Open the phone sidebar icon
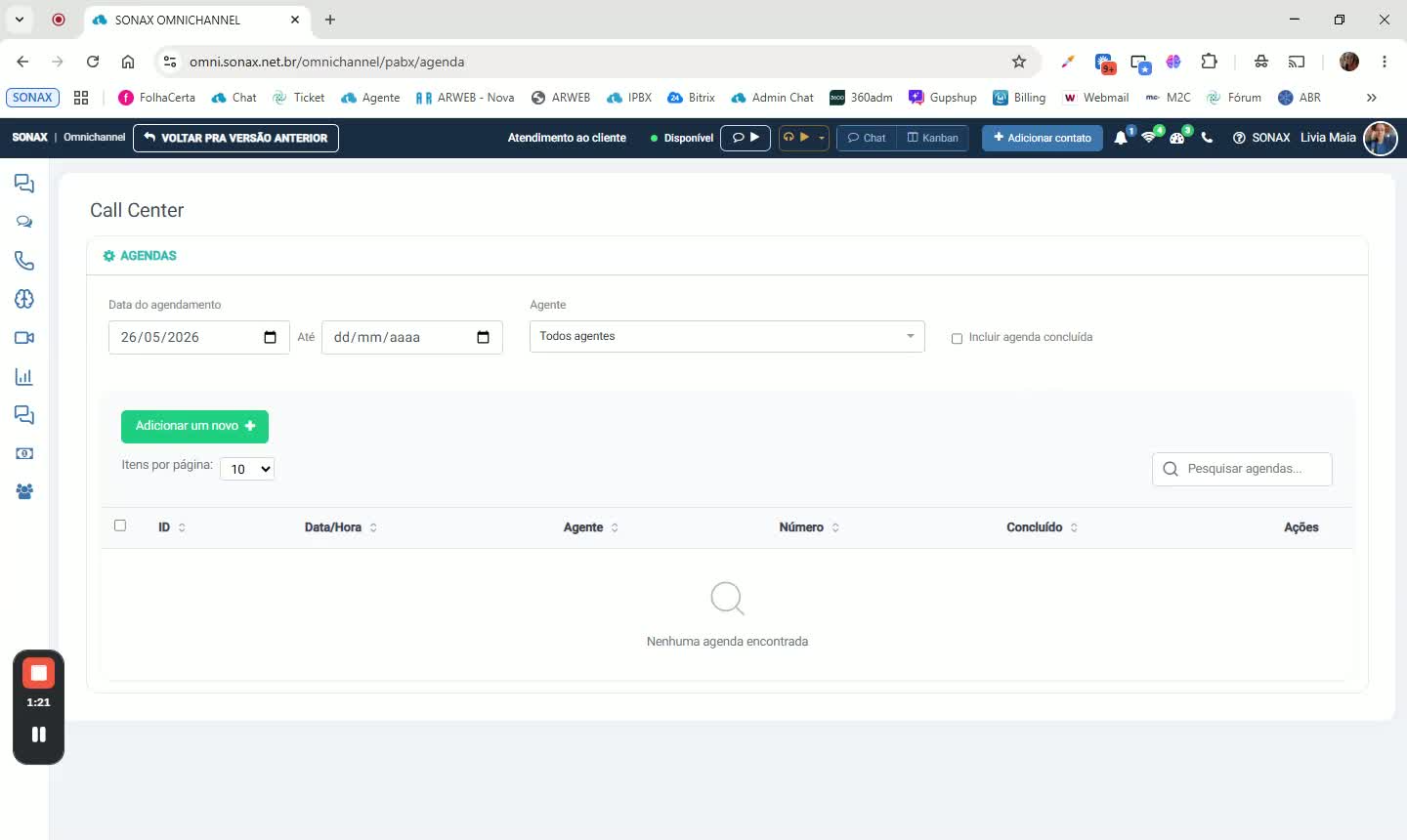The height and width of the screenshot is (840, 1407). (x=24, y=261)
